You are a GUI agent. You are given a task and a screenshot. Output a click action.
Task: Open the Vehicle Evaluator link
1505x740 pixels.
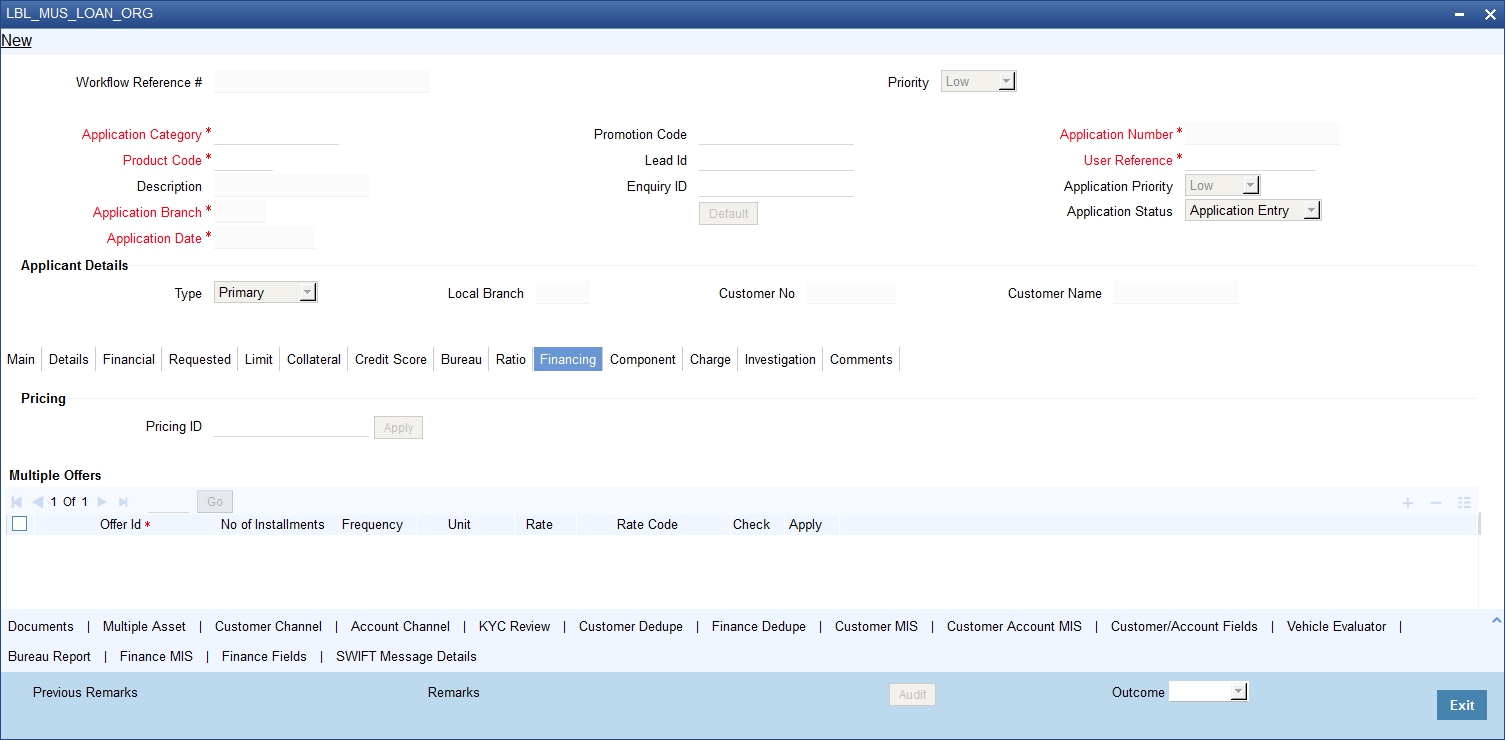[x=1336, y=627]
